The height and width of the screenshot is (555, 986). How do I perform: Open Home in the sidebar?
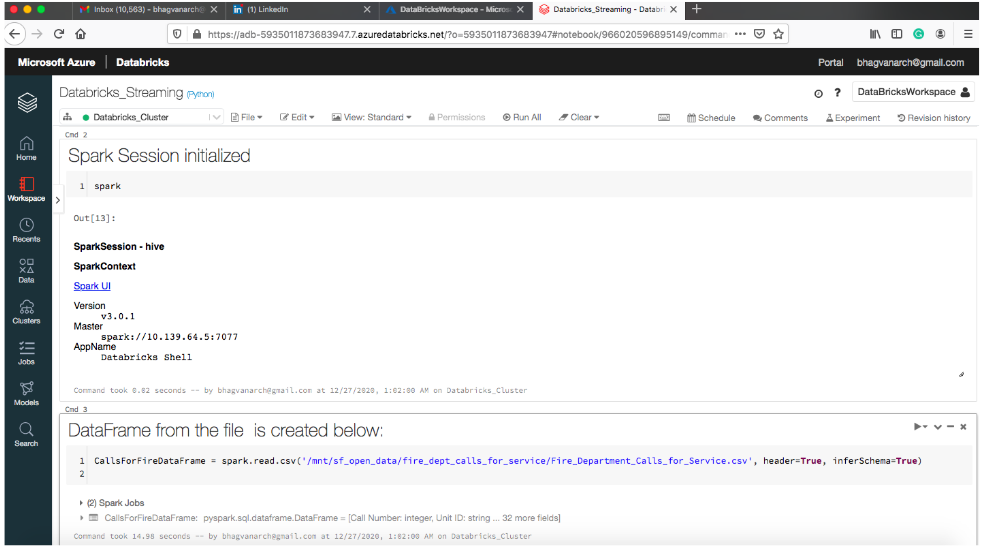(x=26, y=148)
